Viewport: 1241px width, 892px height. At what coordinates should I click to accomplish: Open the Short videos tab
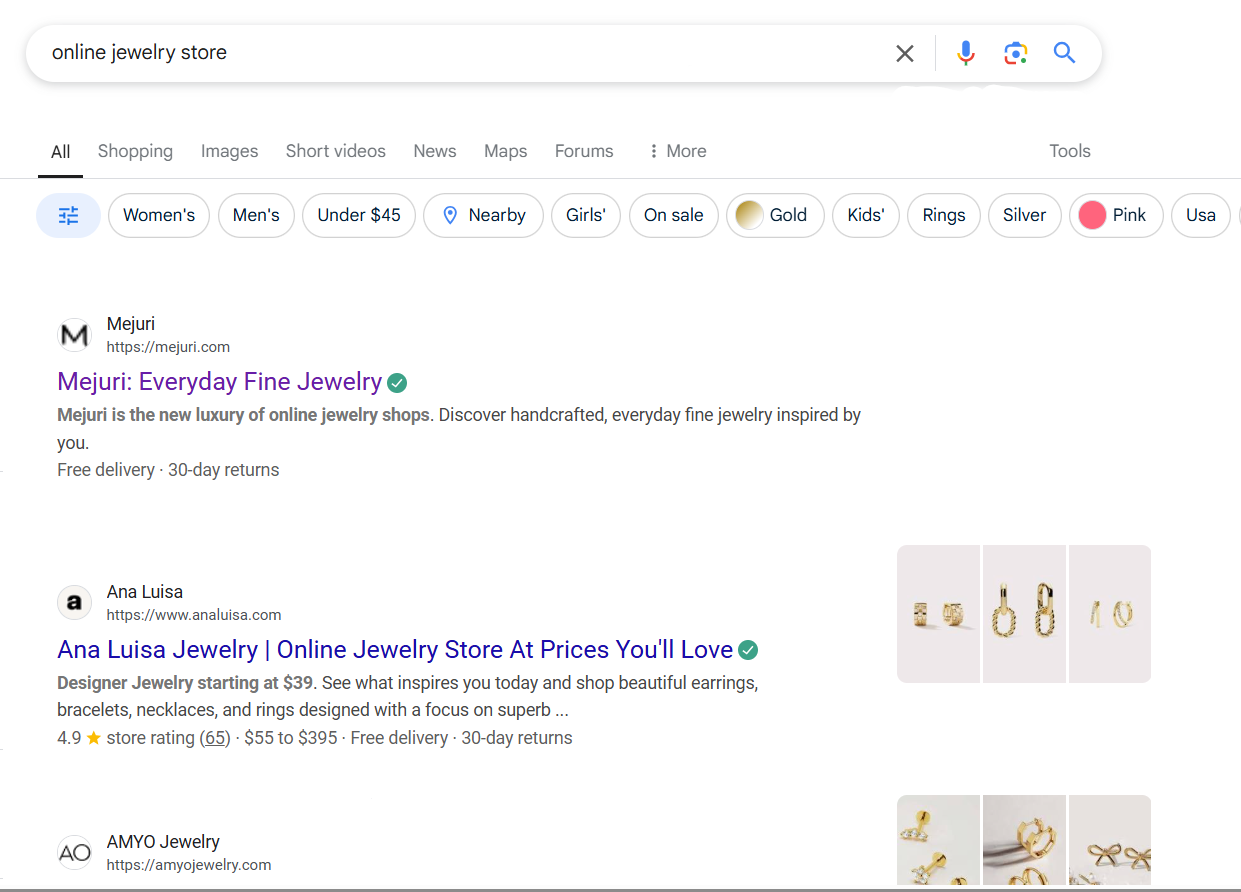click(336, 151)
